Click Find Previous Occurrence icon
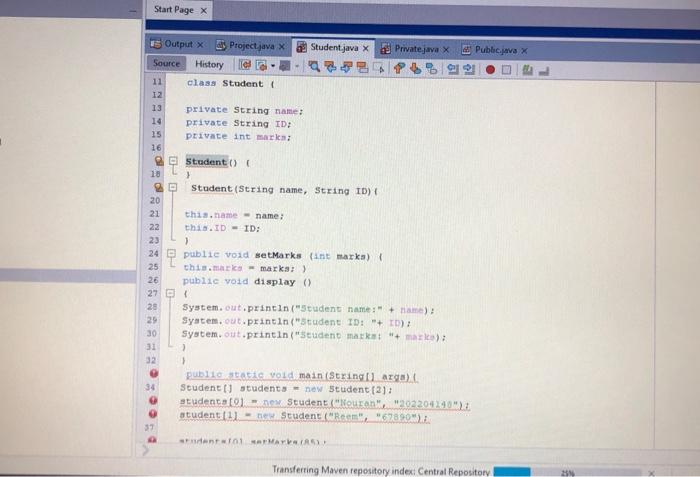700x477 pixels. tap(330, 67)
